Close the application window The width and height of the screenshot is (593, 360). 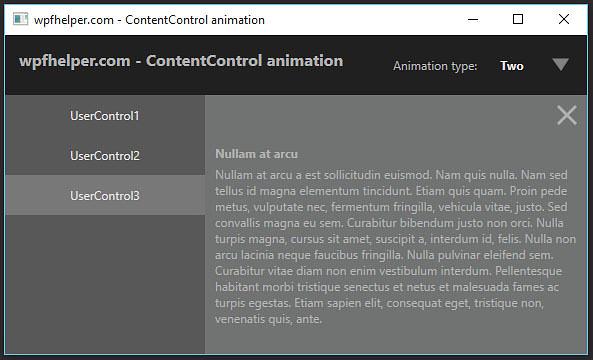coord(564,19)
